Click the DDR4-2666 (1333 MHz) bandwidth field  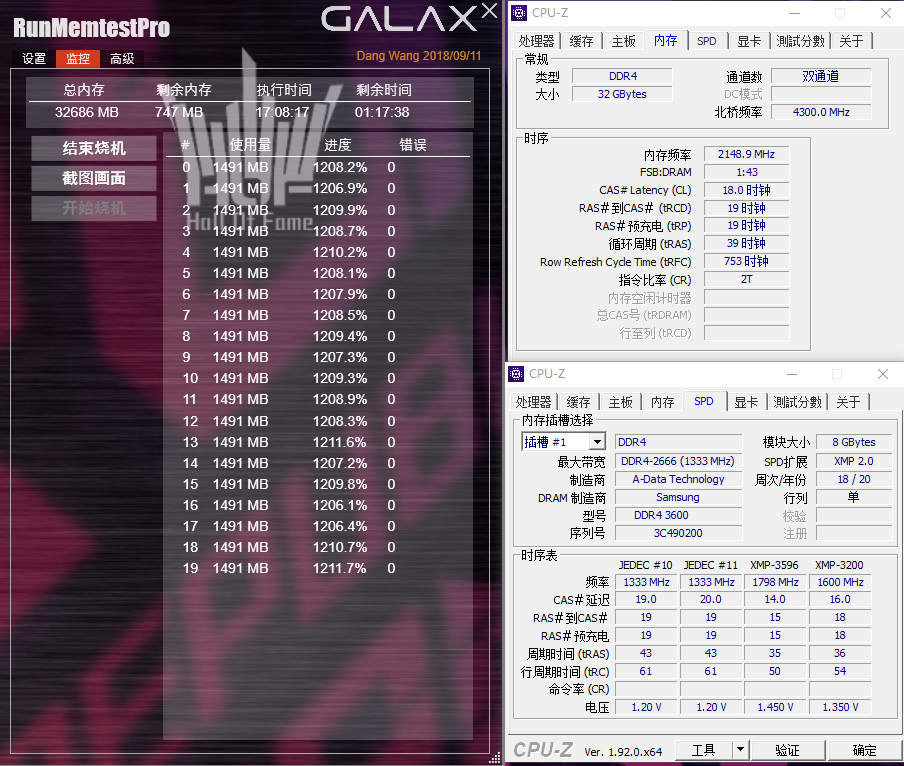point(678,461)
